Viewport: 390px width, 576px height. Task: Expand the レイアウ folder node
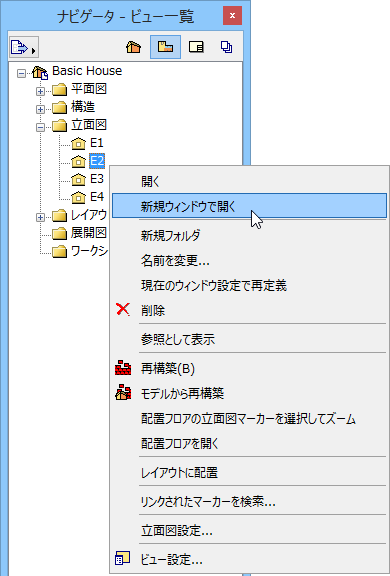click(x=40, y=217)
